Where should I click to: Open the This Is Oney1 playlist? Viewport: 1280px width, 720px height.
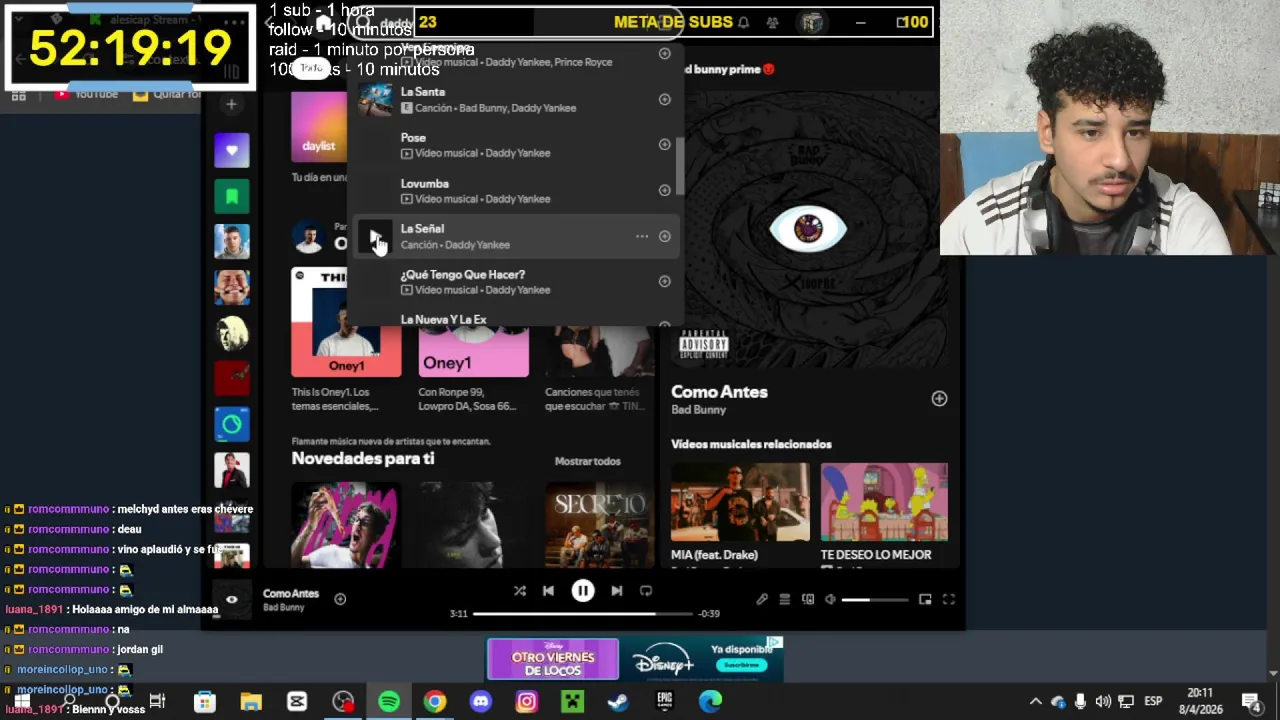tap(346, 322)
